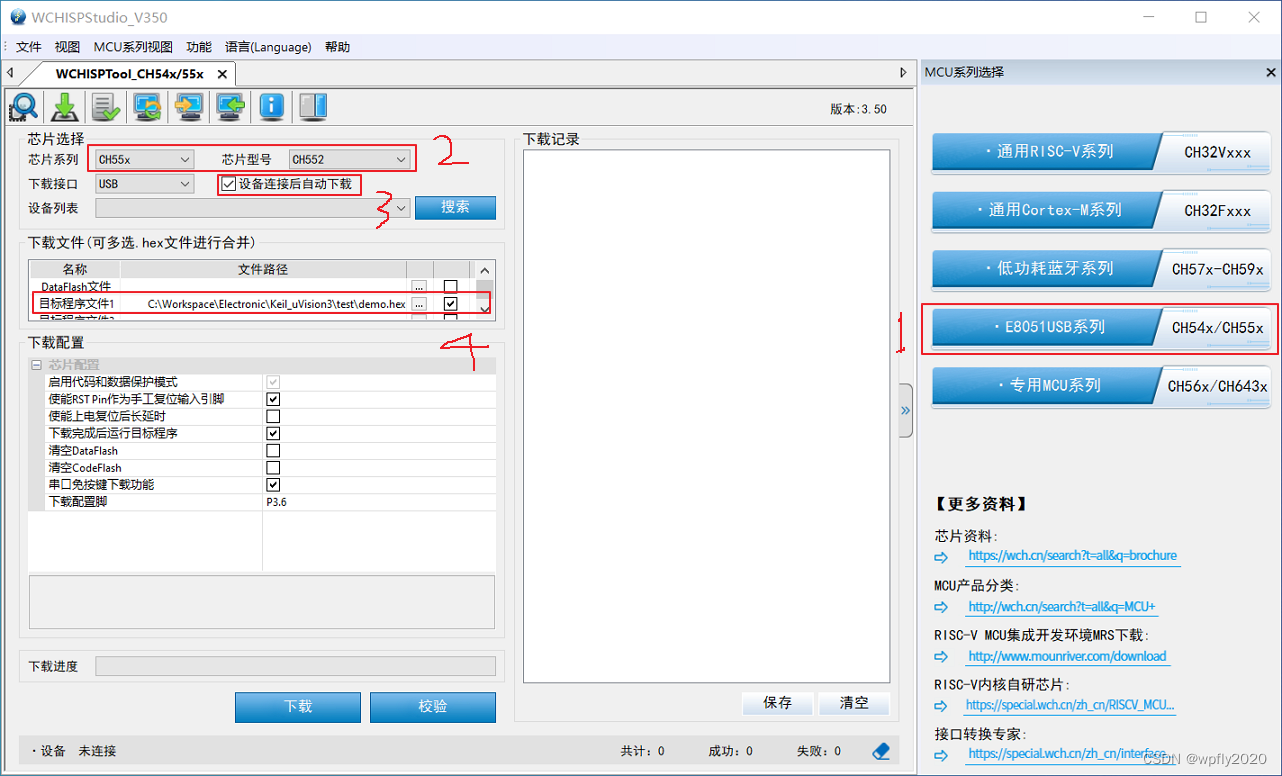The height and width of the screenshot is (776, 1282).
Task: Click the magnifier chip search toolbar icon
Action: pos(23,106)
